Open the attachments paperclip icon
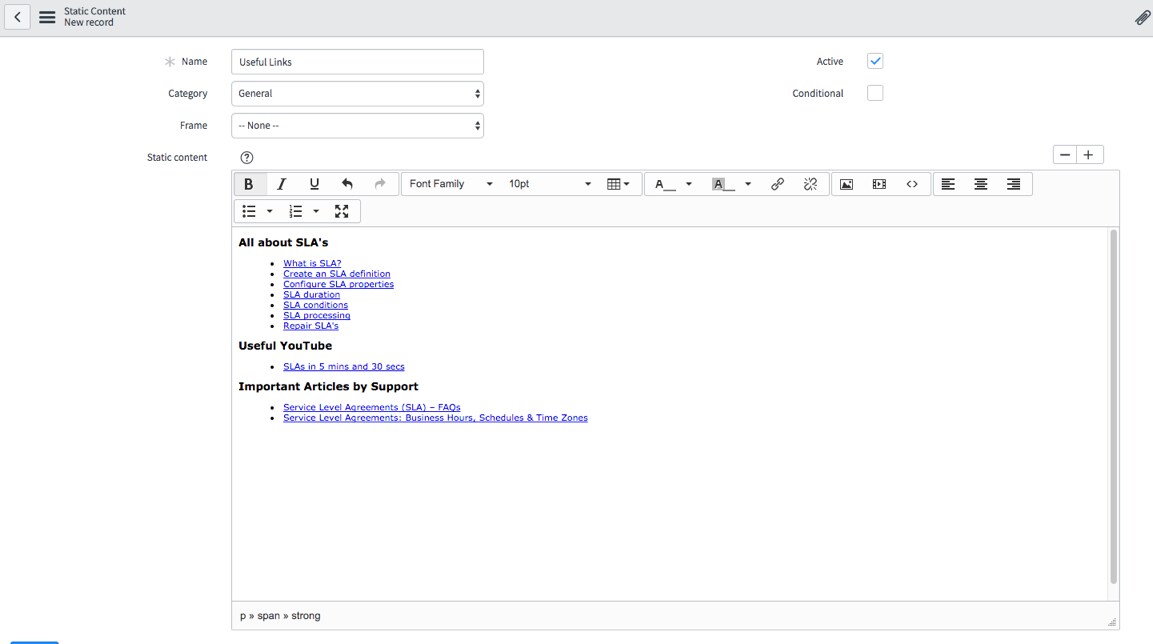This screenshot has height=644, width=1153. coord(1142,16)
